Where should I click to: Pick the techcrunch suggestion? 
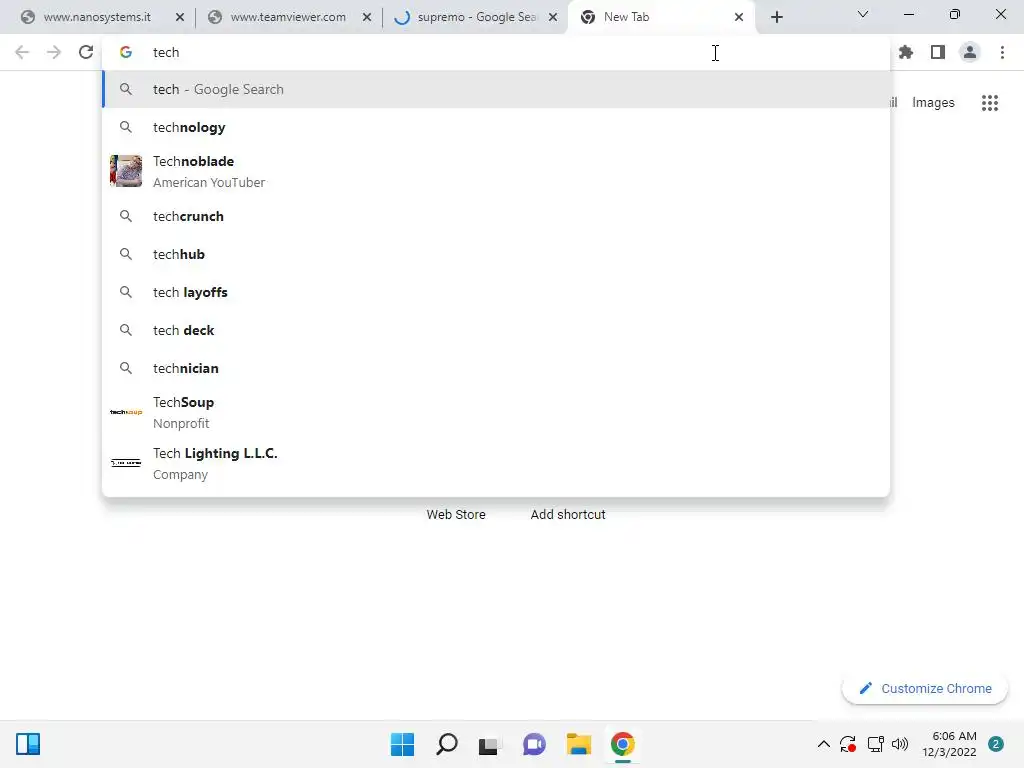[x=496, y=216]
